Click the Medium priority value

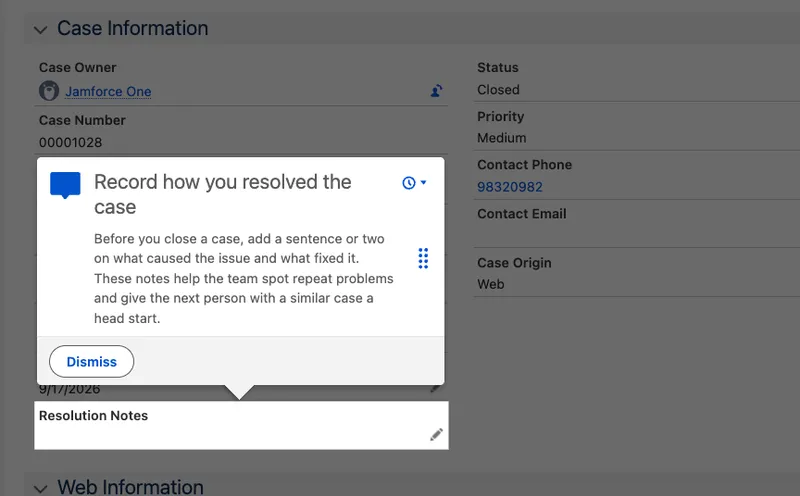pyautogui.click(x=502, y=138)
